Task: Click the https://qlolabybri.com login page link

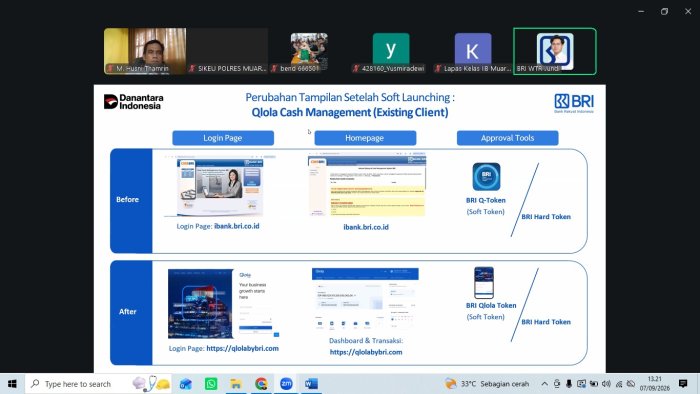Action: tap(242, 348)
